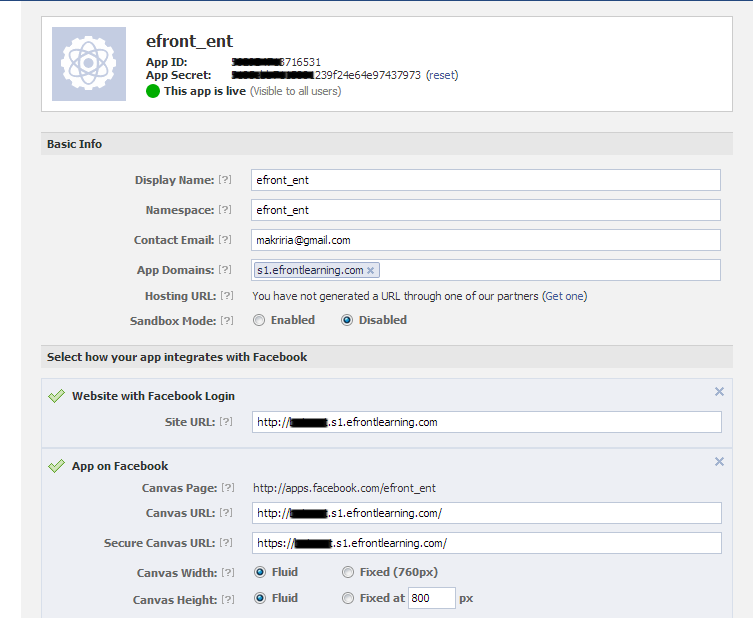Click the Website with Facebook Login checkmark
753x618 pixels.
point(56,396)
